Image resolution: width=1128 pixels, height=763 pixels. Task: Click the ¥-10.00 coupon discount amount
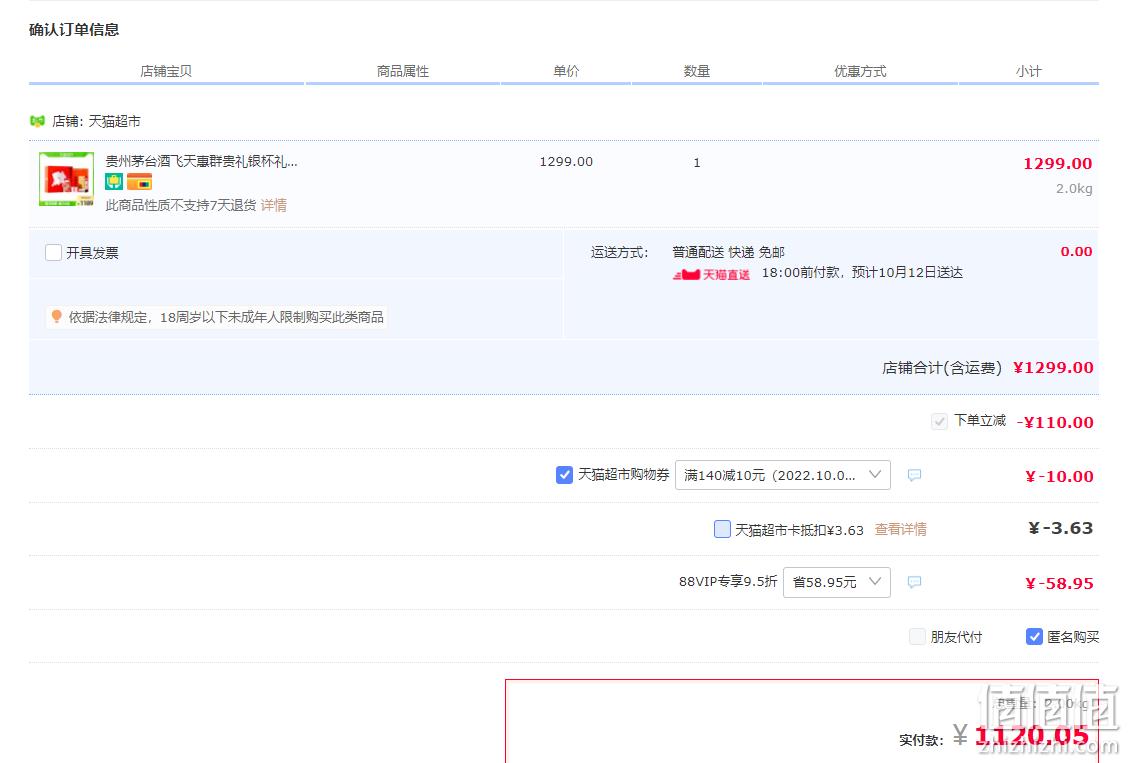point(1060,476)
